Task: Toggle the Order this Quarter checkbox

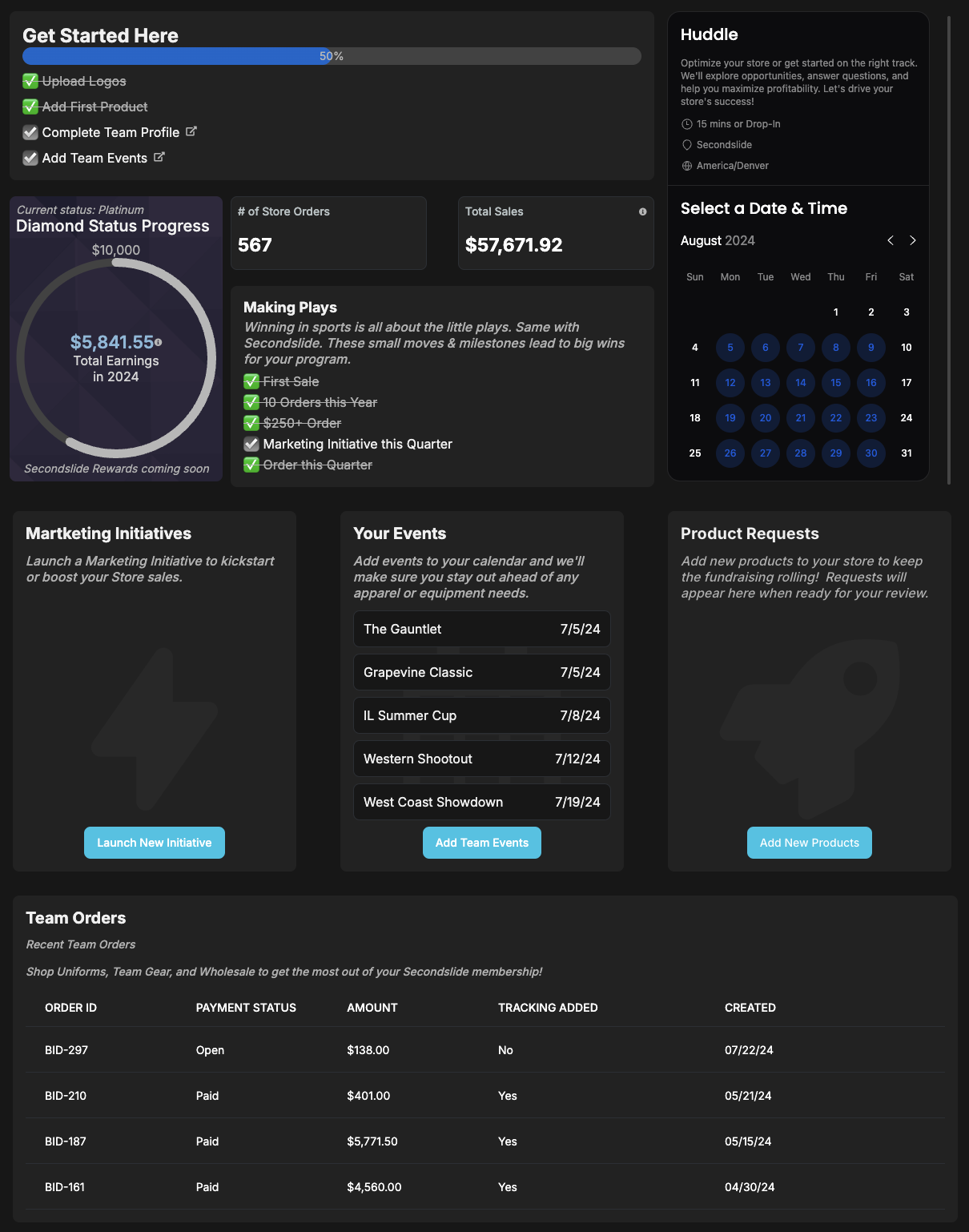Action: [251, 465]
